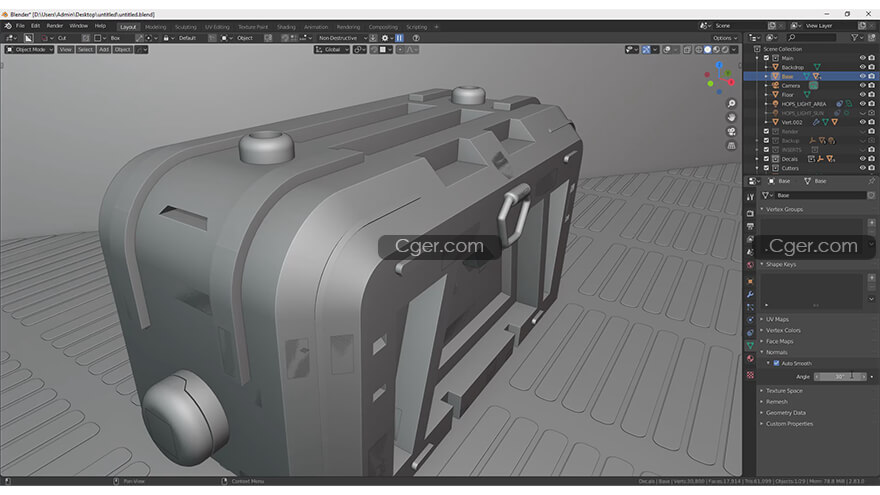Toggle visibility of Vert.002 object

[x=863, y=122]
